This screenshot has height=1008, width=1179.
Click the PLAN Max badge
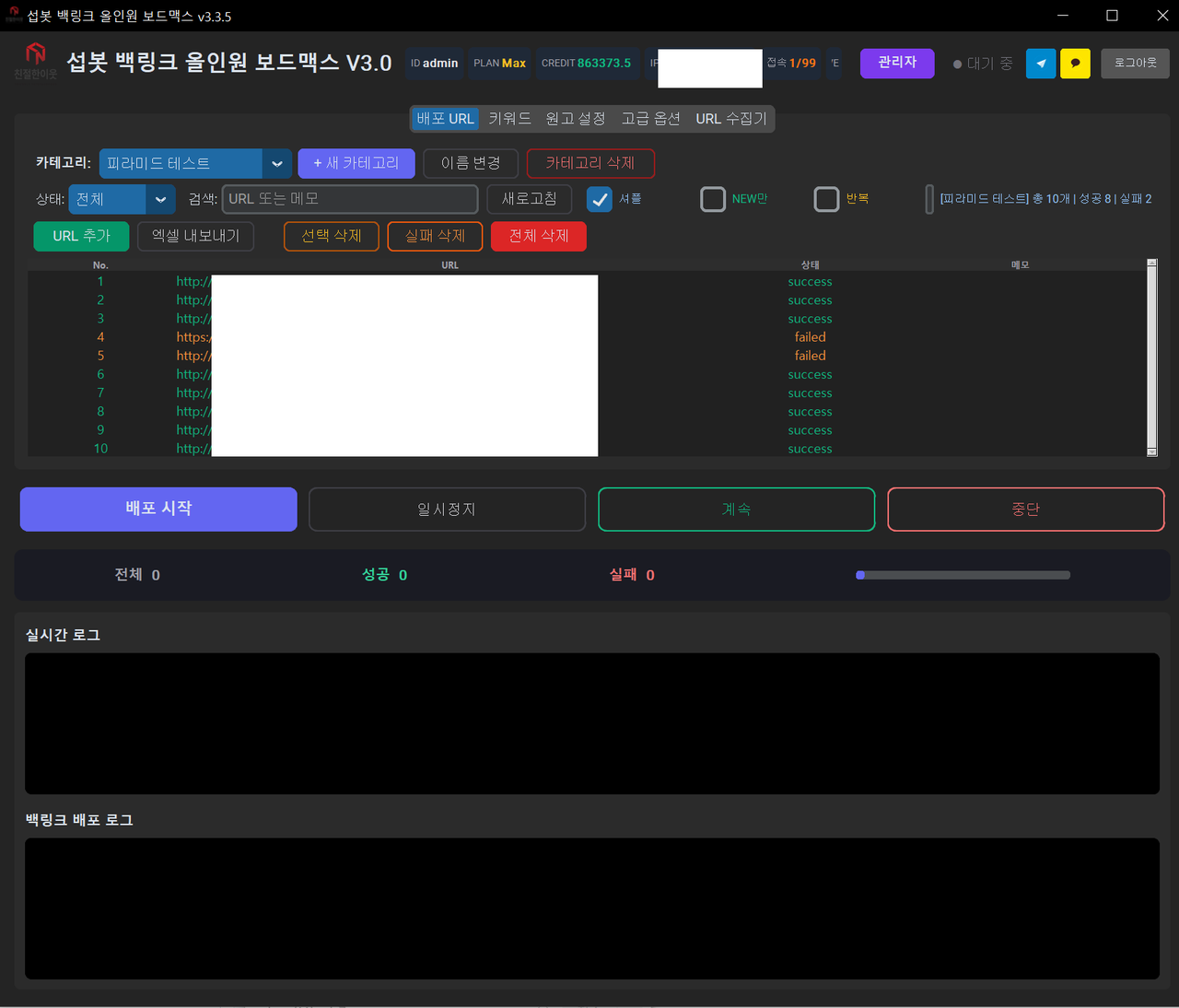[x=499, y=63]
